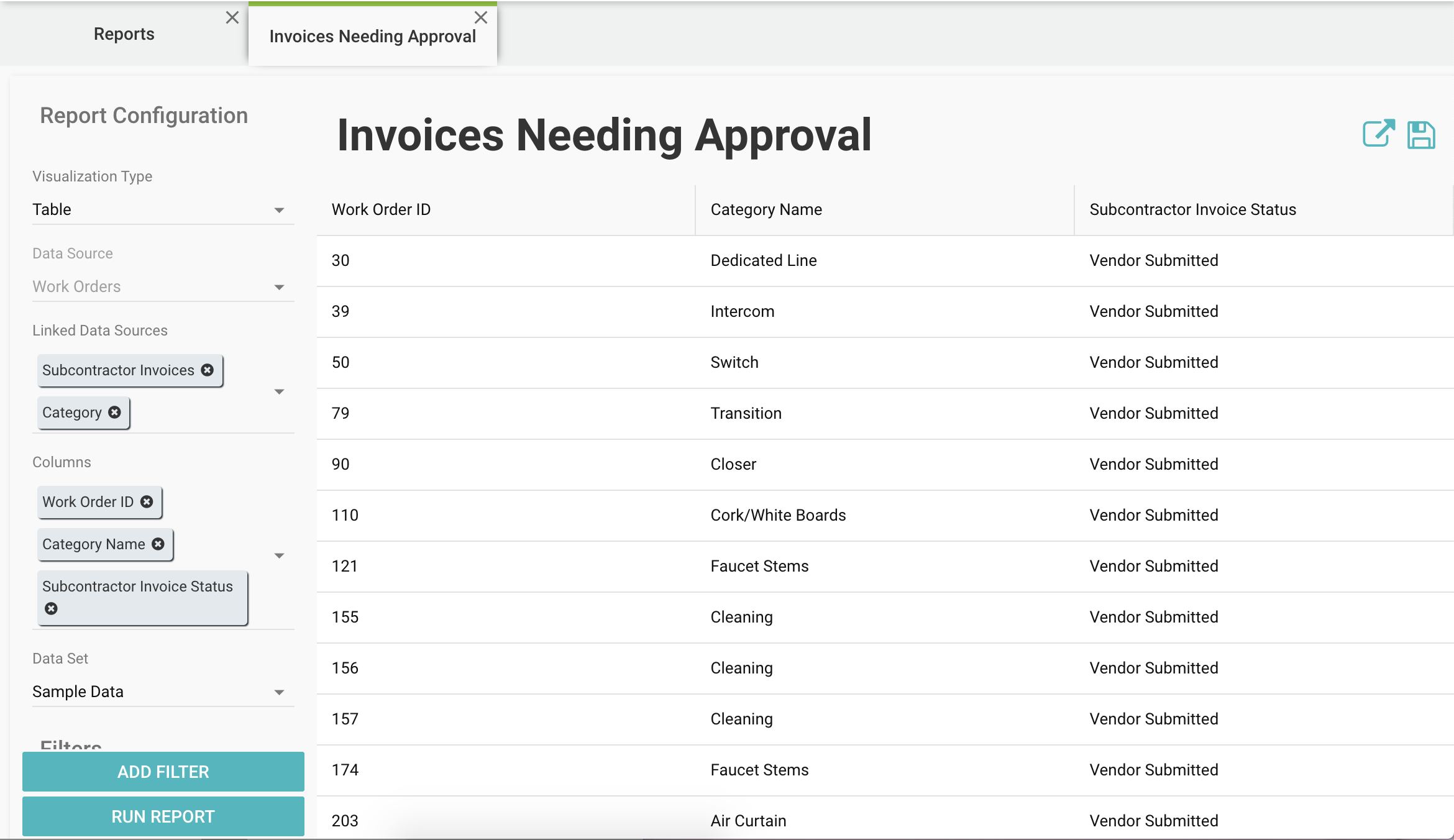This screenshot has width=1454, height=840.
Task: Click the ADD FILTER button
Action: point(163,772)
